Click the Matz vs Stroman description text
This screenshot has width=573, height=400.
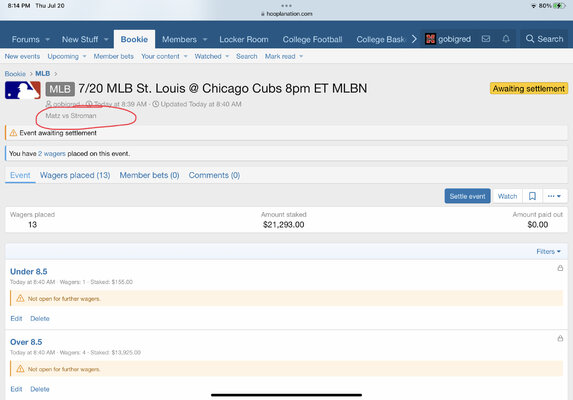point(71,116)
